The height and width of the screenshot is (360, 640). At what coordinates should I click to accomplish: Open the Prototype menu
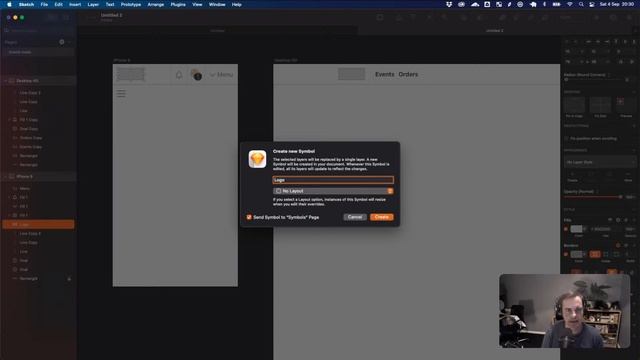pyautogui.click(x=131, y=4)
